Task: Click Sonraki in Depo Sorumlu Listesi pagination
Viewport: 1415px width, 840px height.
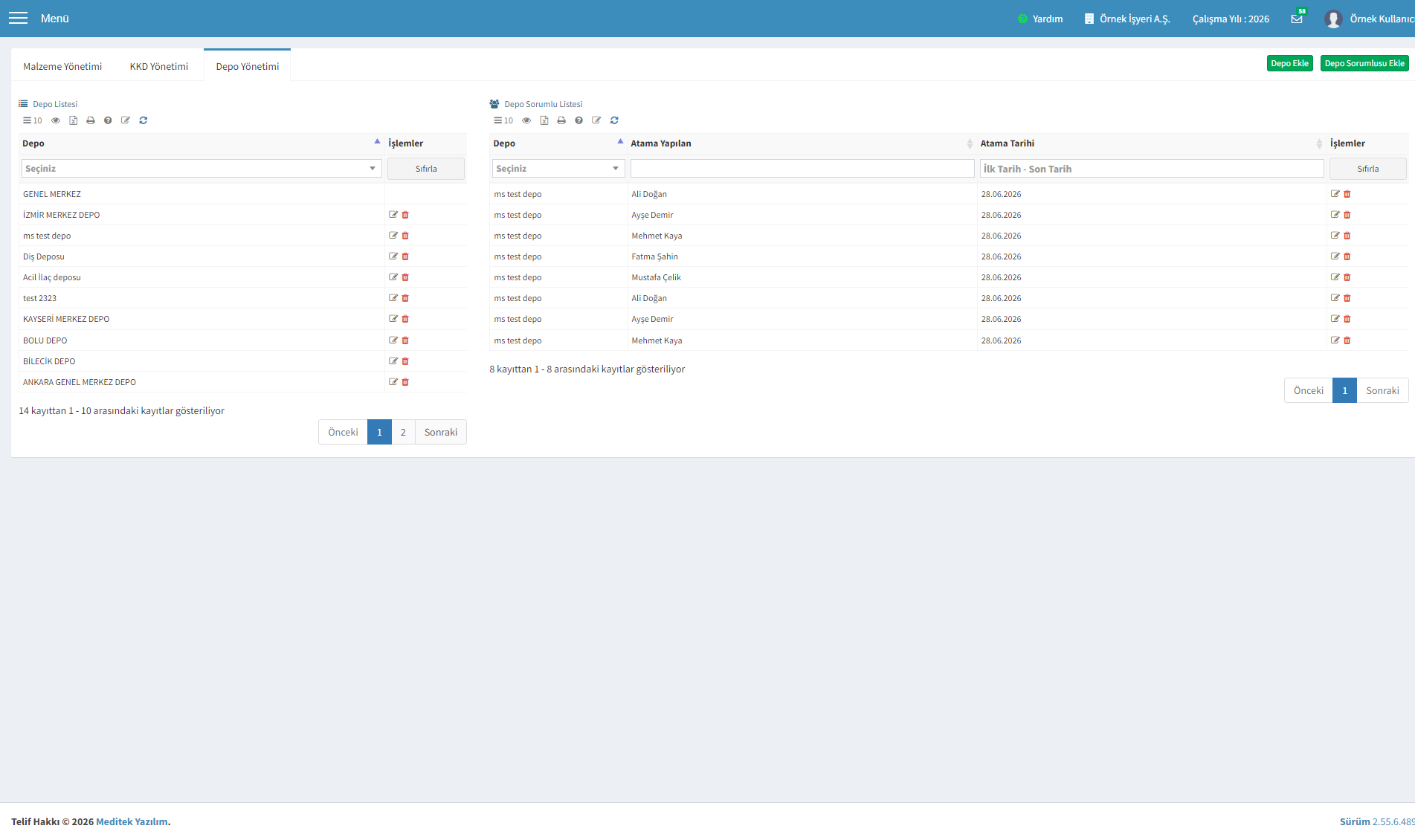Action: click(x=1382, y=390)
